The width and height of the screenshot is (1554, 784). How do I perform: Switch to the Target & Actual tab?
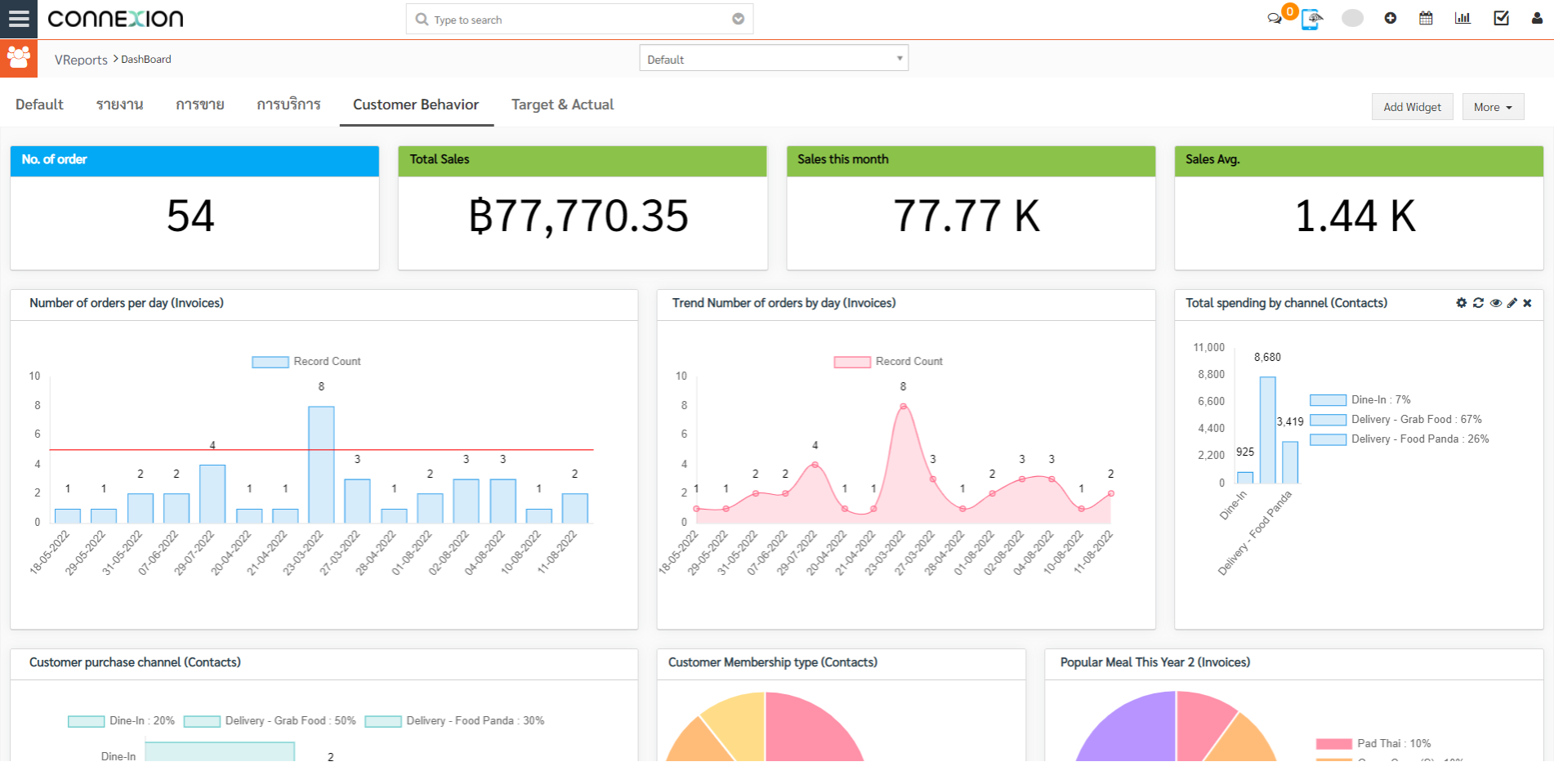[562, 105]
